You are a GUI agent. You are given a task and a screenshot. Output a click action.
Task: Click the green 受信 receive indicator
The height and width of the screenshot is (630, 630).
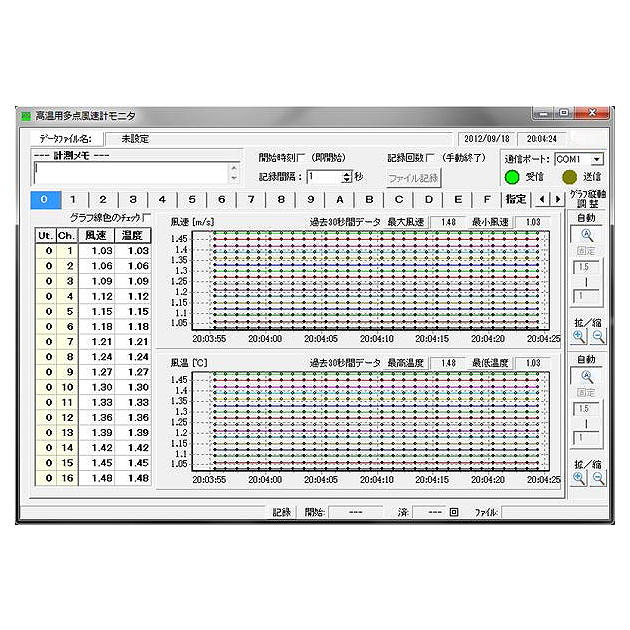[x=511, y=177]
